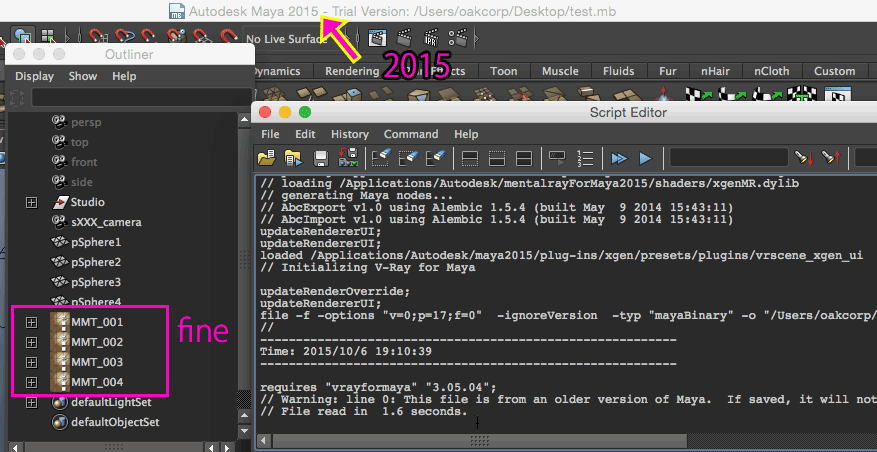Image resolution: width=877 pixels, height=452 pixels.
Task: Click Render Current Frame clapperboard icon
Action: (404, 38)
